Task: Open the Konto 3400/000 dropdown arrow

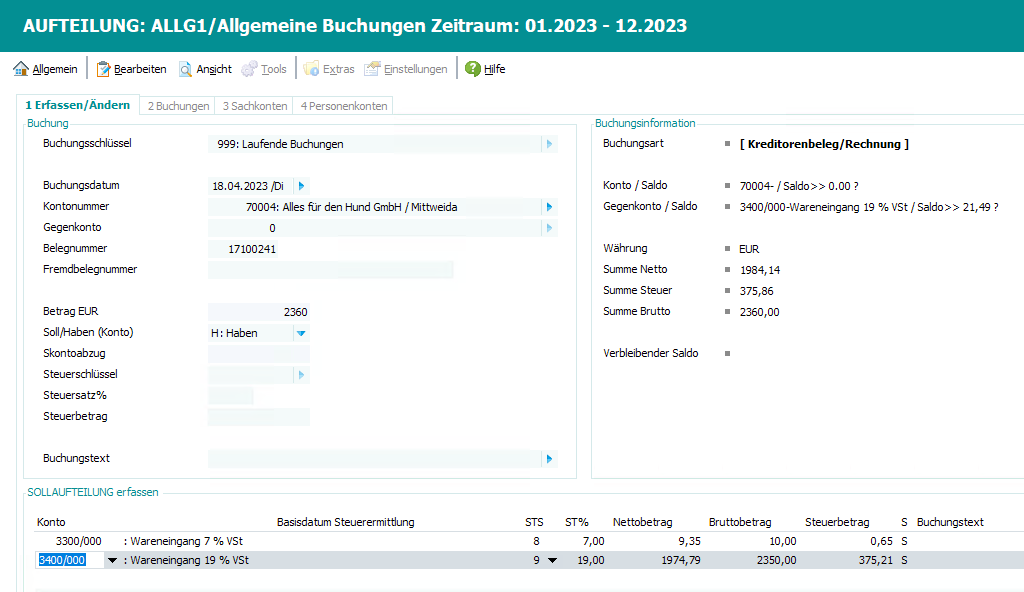Action: (112, 561)
